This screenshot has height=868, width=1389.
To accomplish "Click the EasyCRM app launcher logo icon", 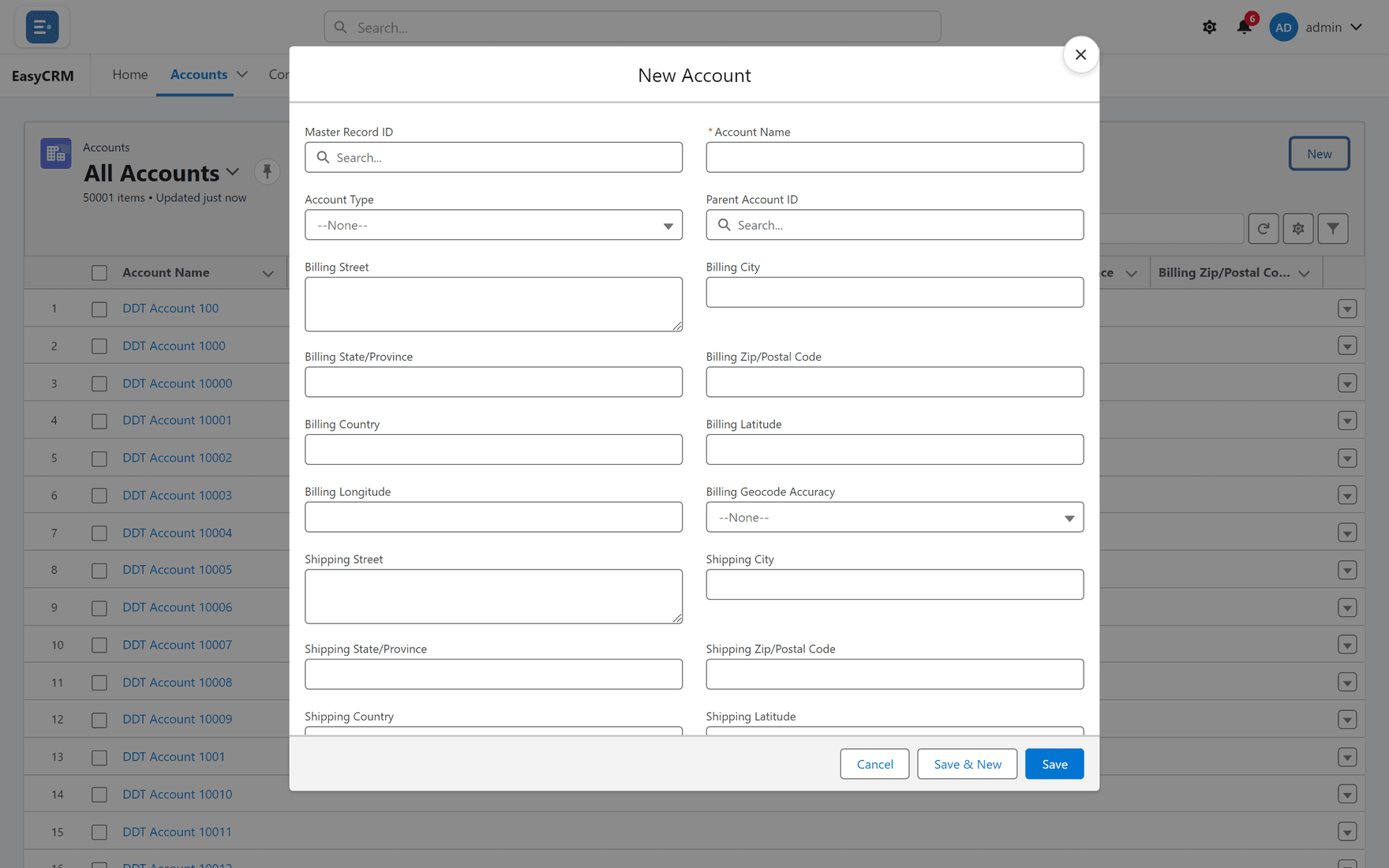I will click(42, 27).
